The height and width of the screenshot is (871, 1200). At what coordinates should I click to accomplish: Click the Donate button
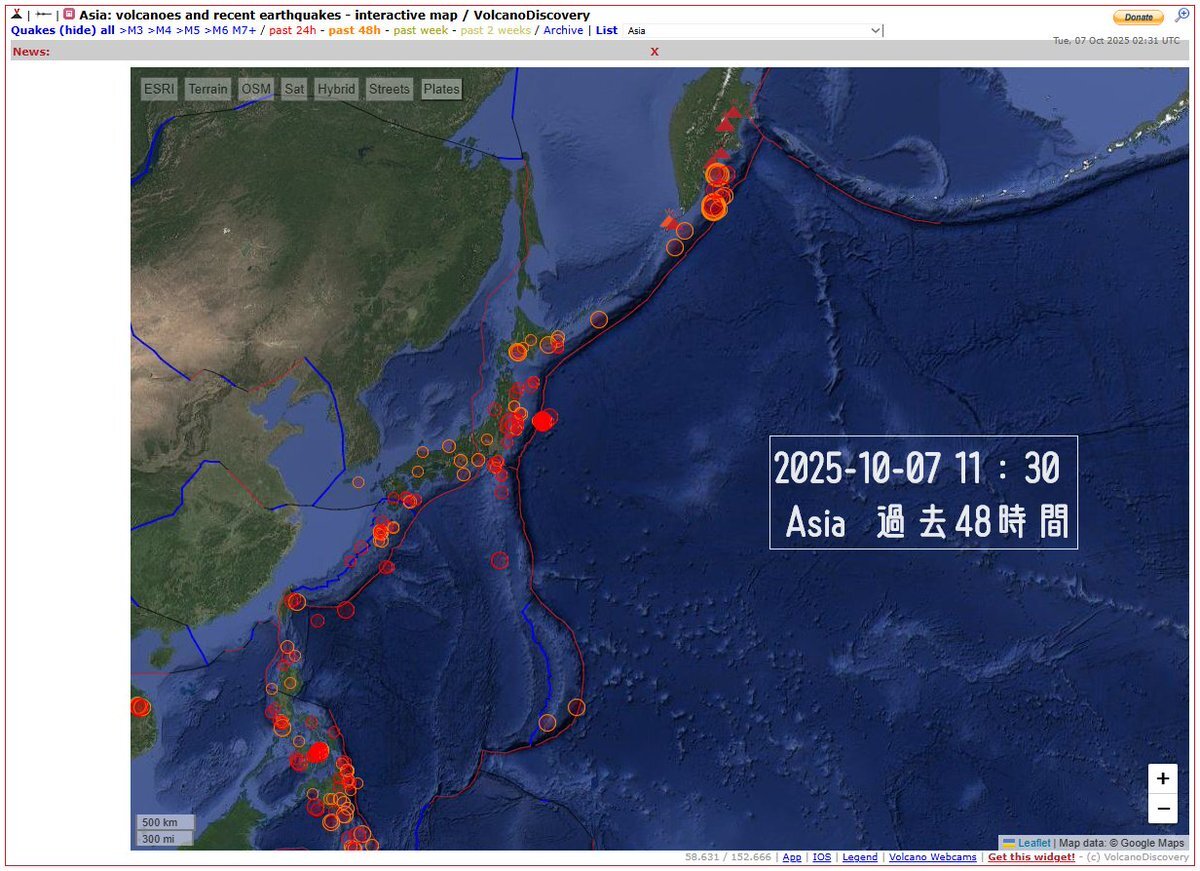tap(1138, 17)
